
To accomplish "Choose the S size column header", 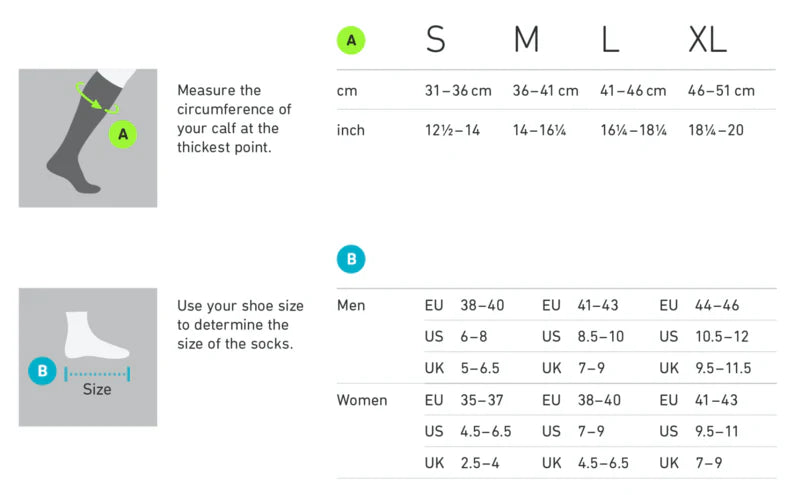I will click(436, 40).
